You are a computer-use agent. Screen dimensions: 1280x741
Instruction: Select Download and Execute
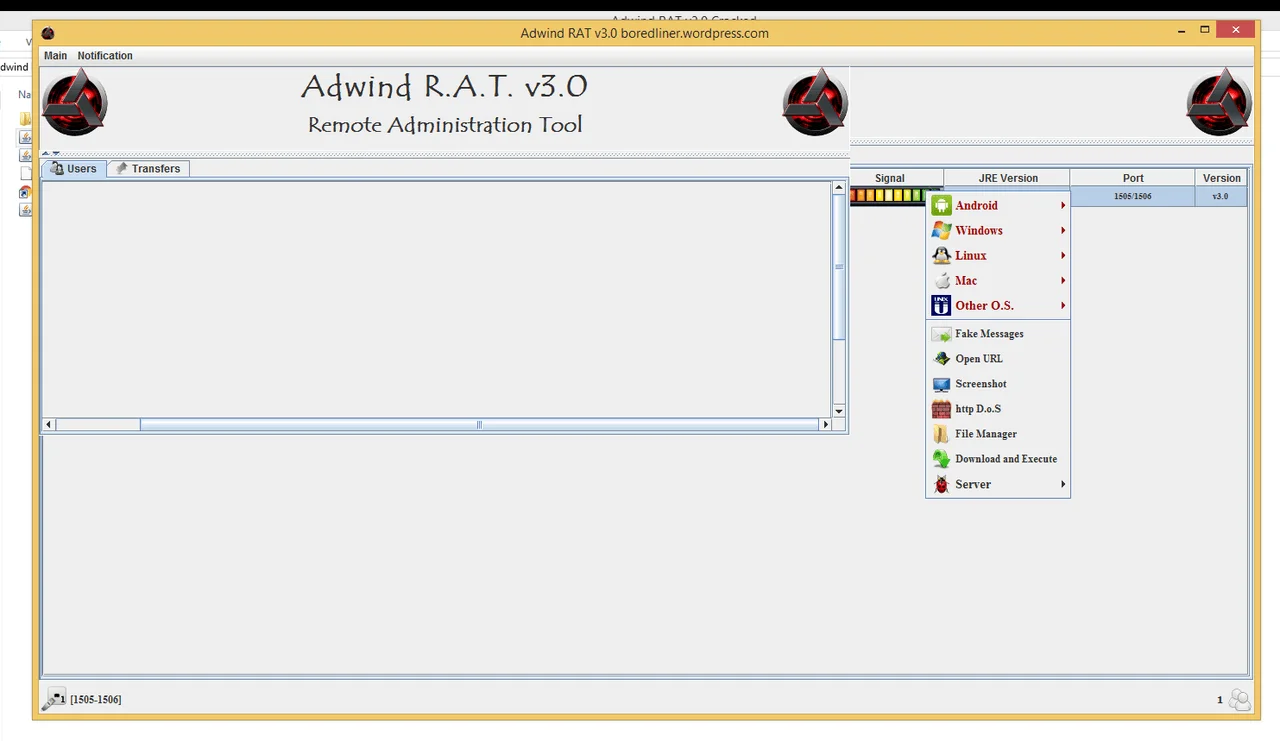pyautogui.click(x=1006, y=458)
